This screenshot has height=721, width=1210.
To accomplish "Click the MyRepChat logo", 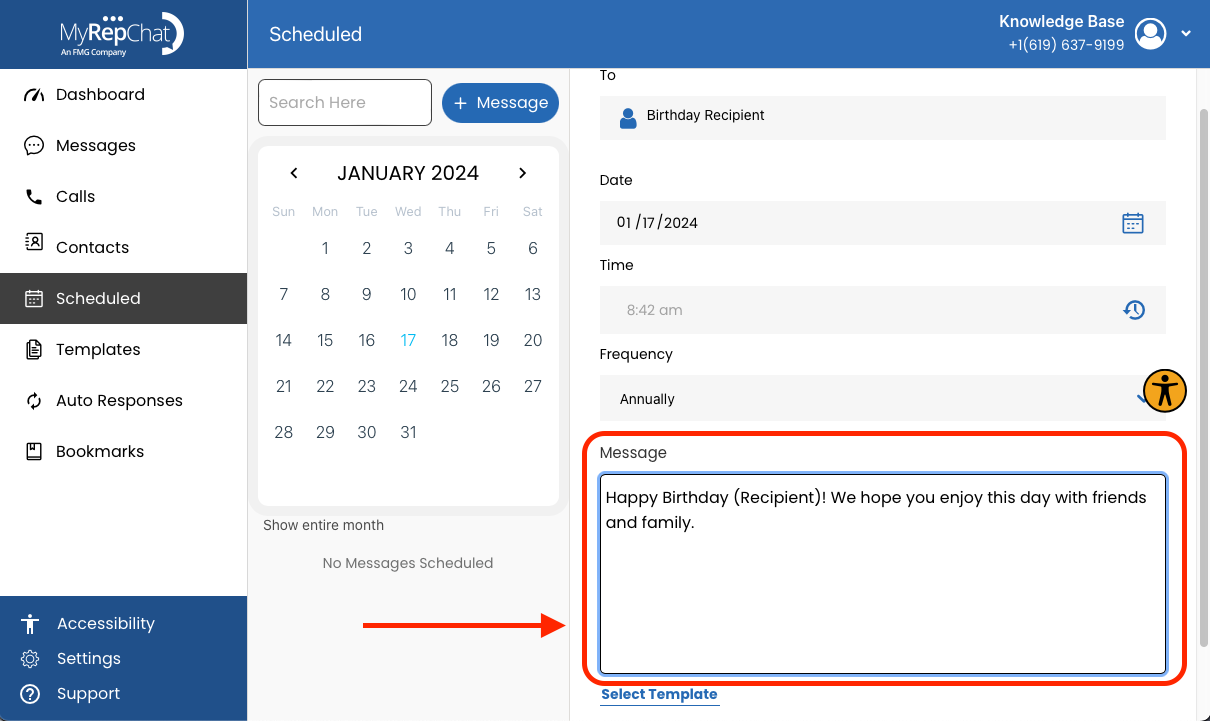I will (122, 34).
